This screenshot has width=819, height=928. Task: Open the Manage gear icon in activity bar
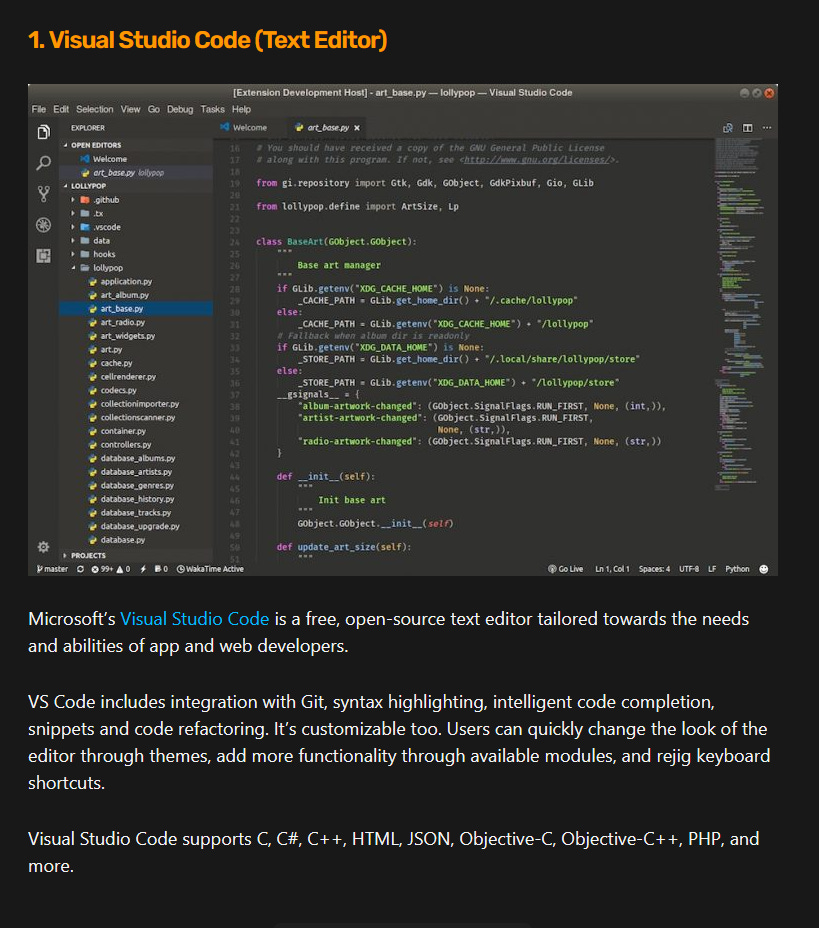click(43, 547)
